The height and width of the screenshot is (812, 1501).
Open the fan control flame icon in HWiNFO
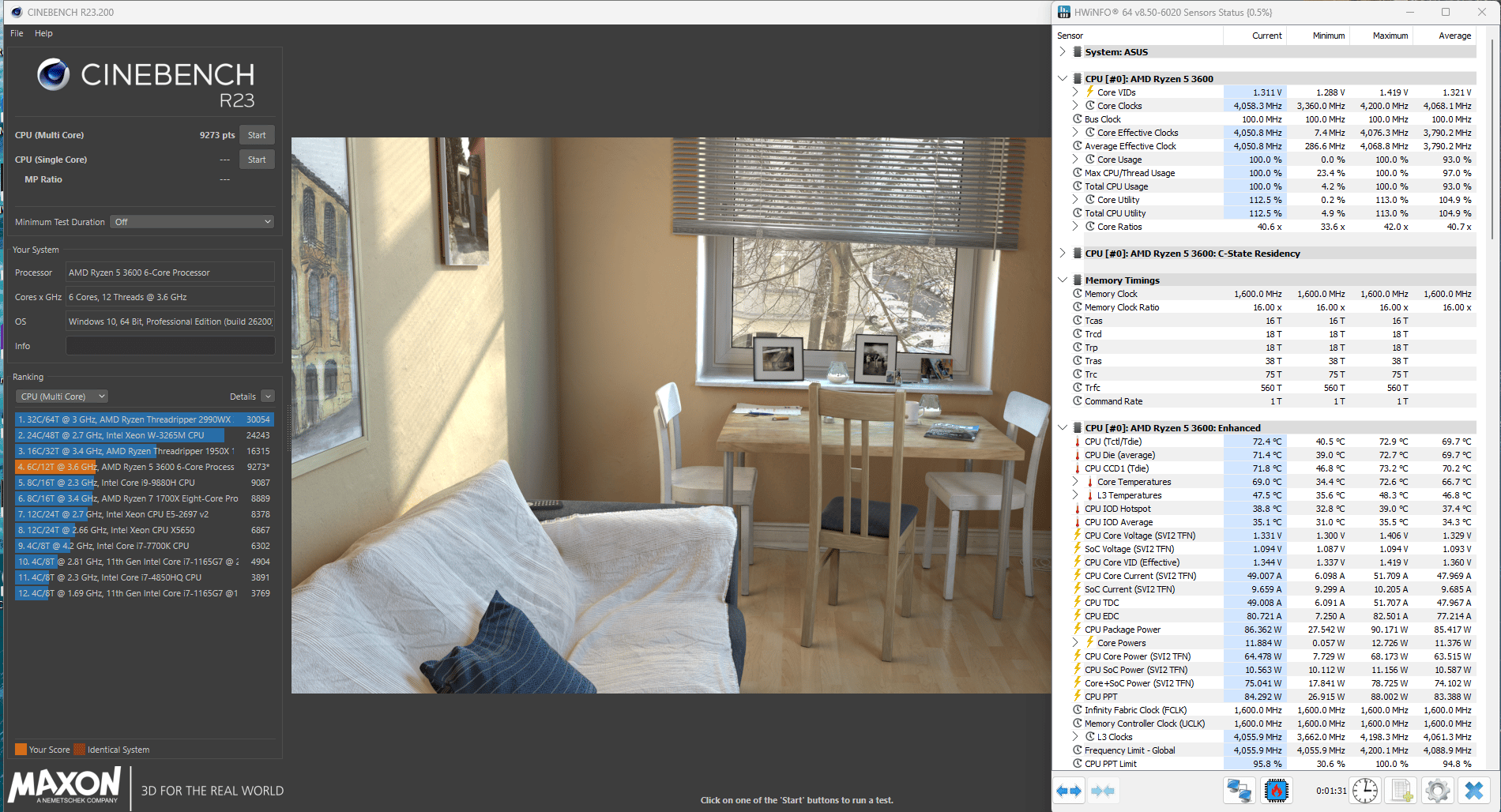(x=1276, y=791)
